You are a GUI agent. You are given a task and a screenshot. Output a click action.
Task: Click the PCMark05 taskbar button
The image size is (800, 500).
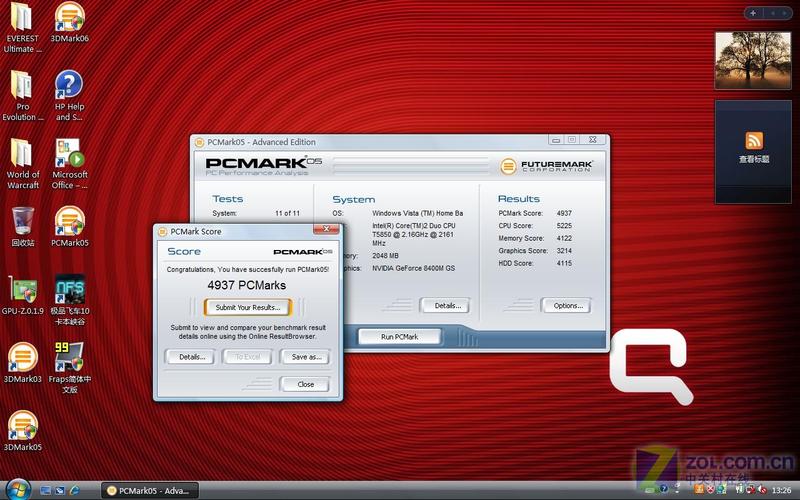(x=149, y=491)
